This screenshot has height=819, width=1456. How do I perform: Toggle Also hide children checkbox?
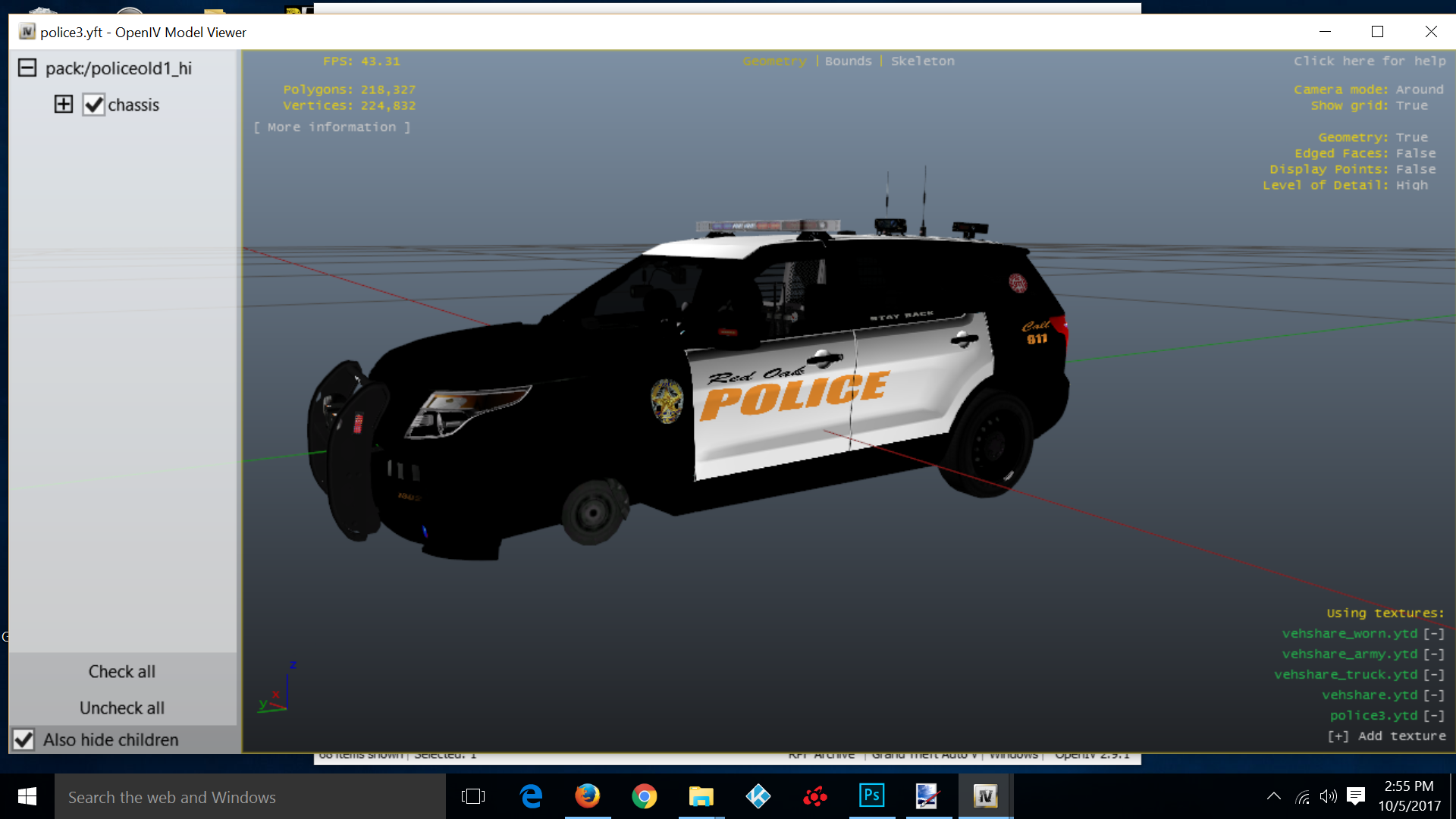24,739
